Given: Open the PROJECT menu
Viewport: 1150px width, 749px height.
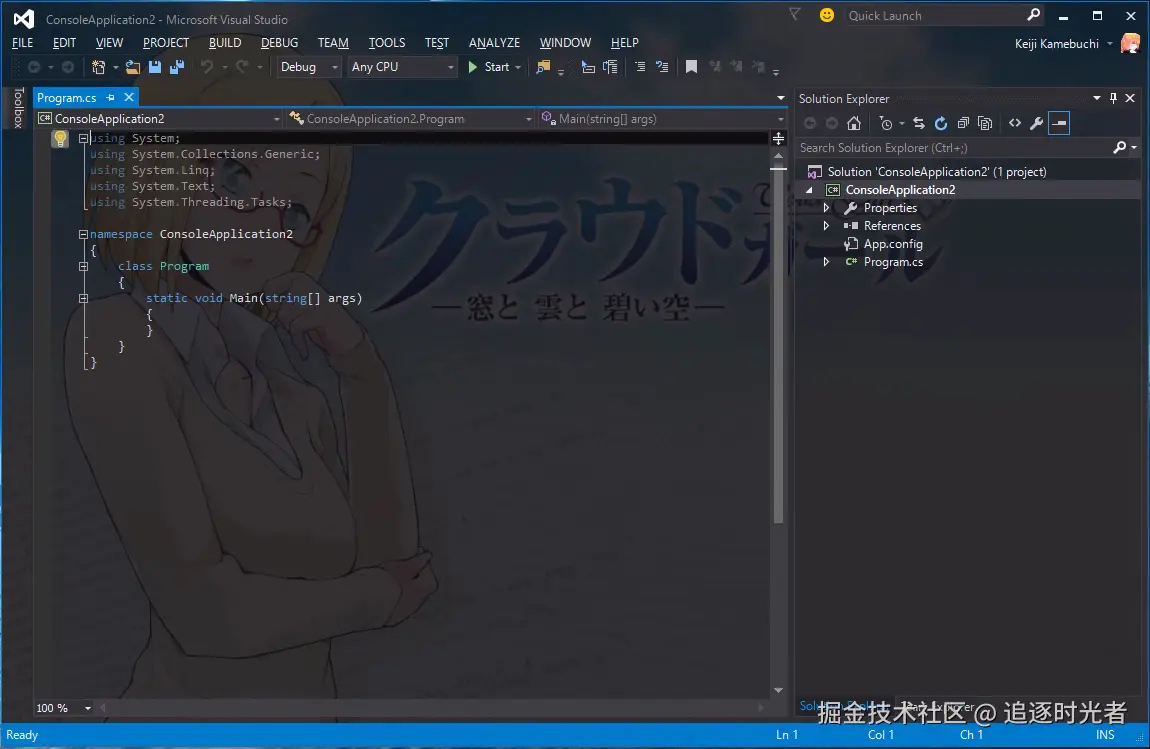Looking at the screenshot, I should [x=166, y=43].
